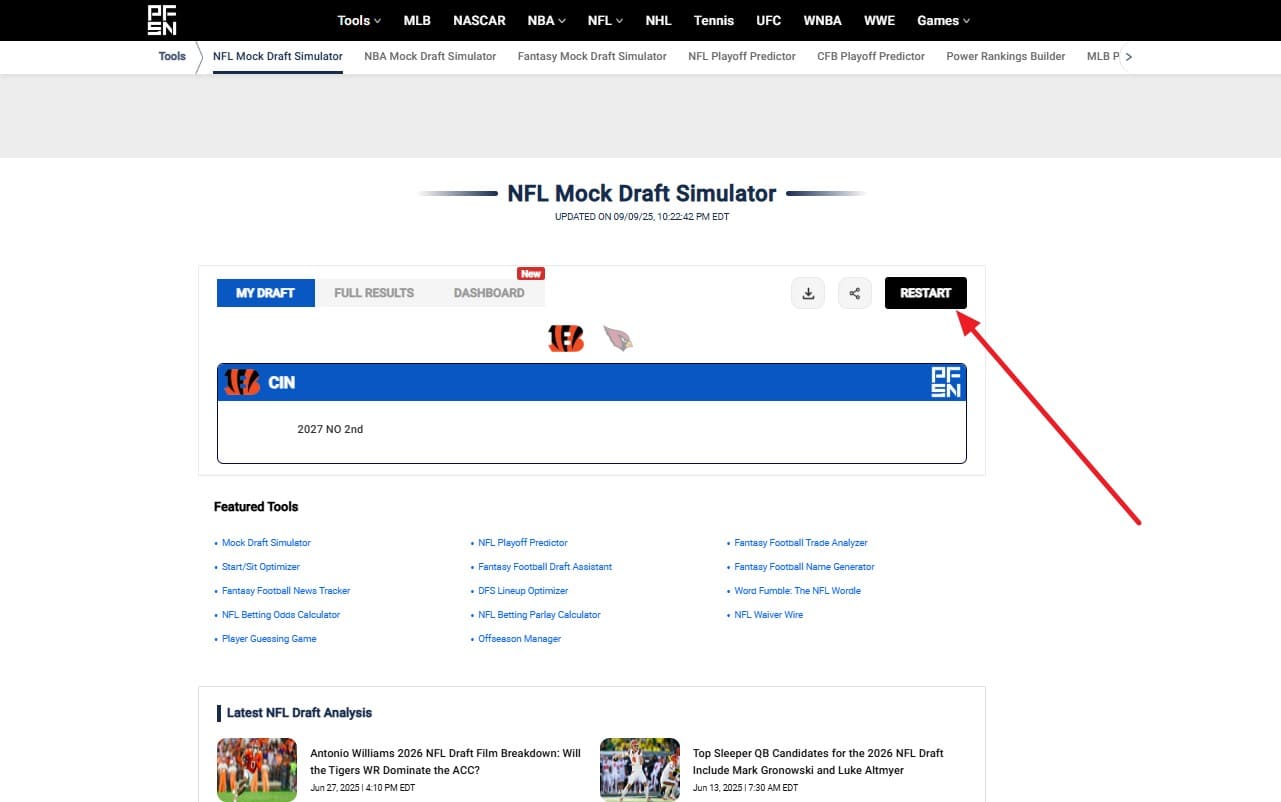Open Power Rankings Builder tab

(1006, 57)
